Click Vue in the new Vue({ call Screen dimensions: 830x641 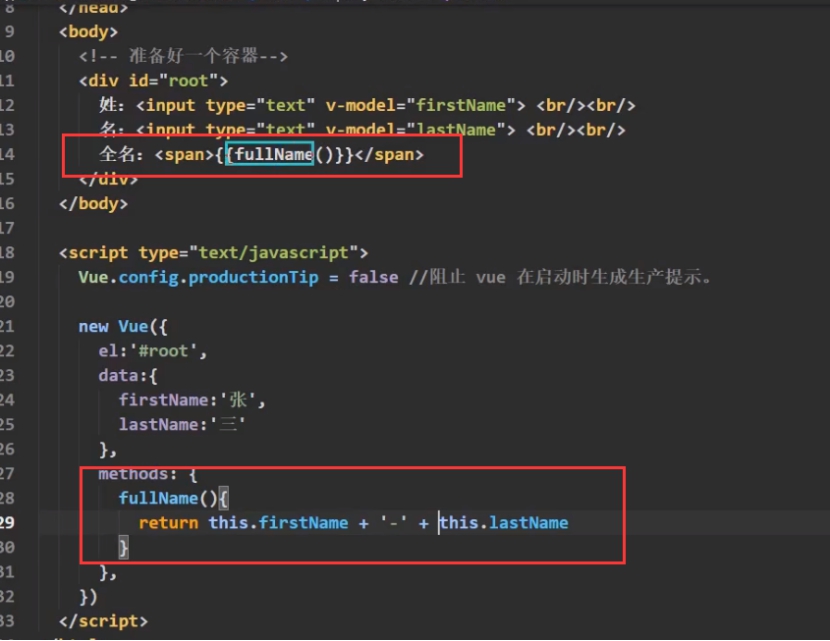pos(133,327)
